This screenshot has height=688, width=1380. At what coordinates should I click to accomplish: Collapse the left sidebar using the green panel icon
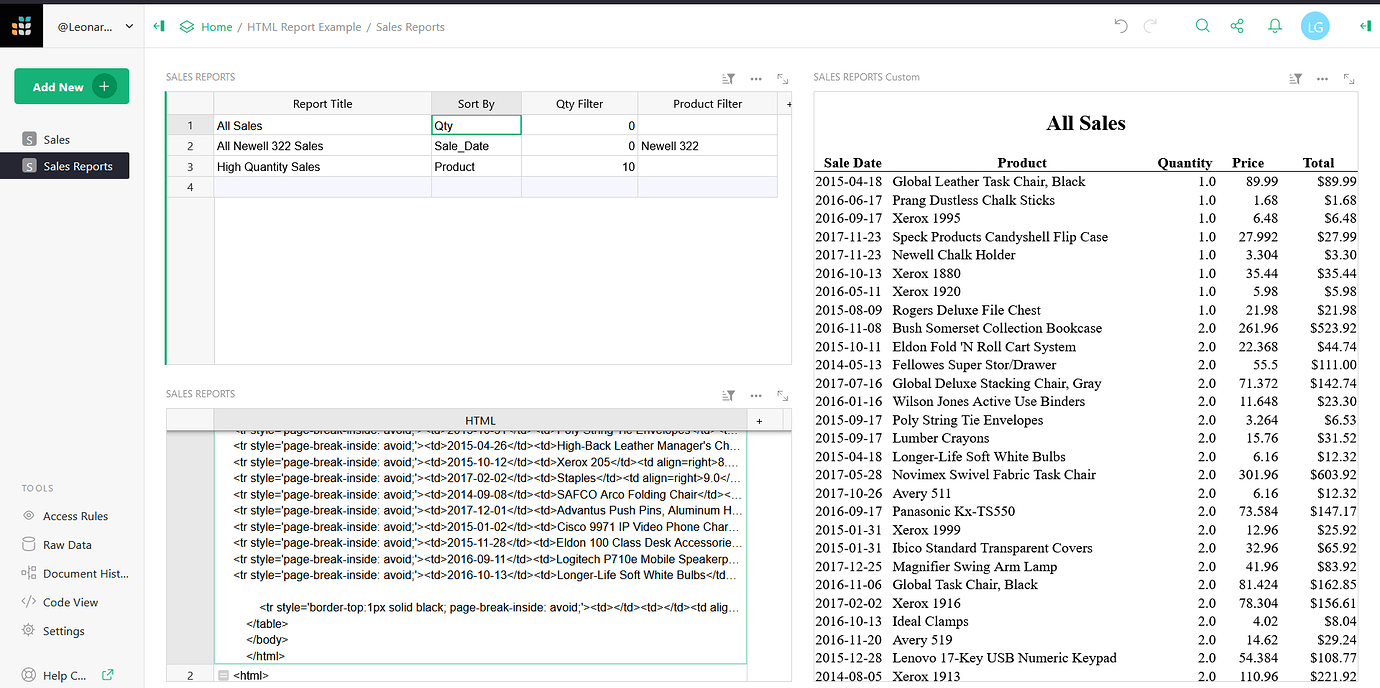pos(158,26)
